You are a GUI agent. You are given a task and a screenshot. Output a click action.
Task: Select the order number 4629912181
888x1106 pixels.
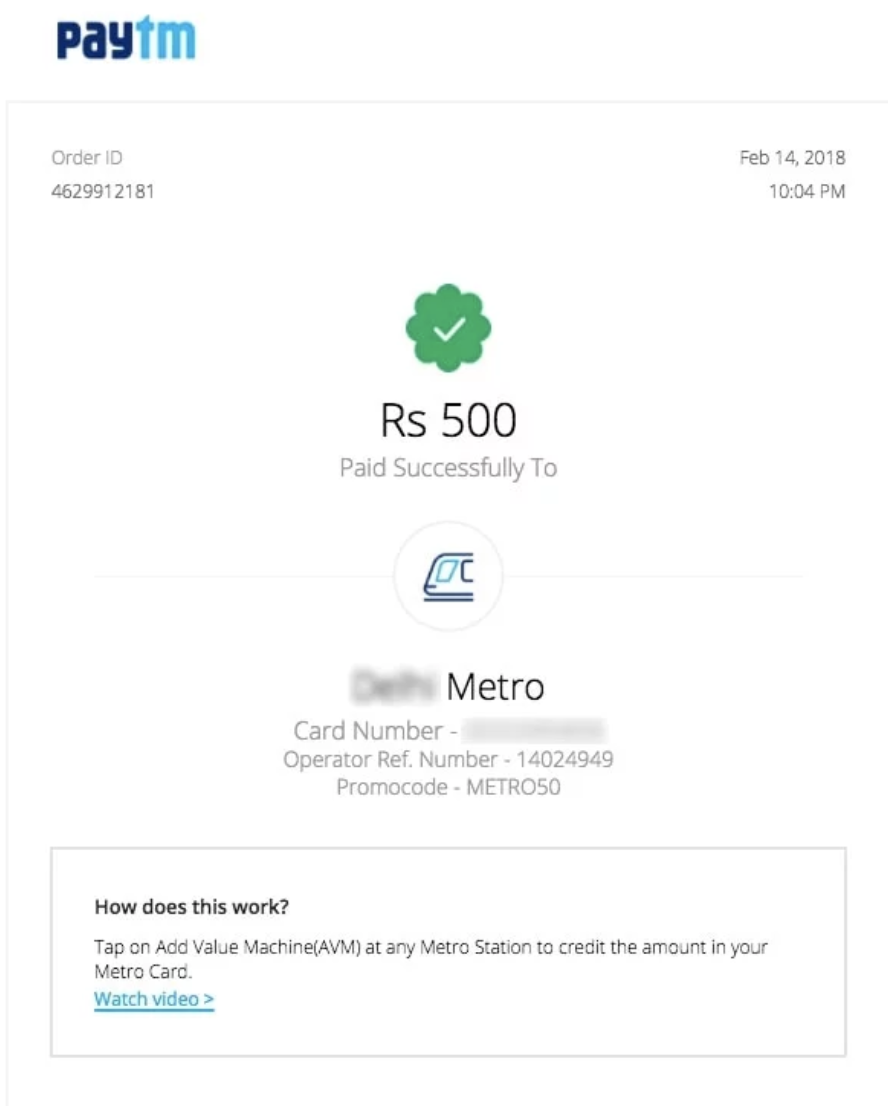click(x=103, y=191)
